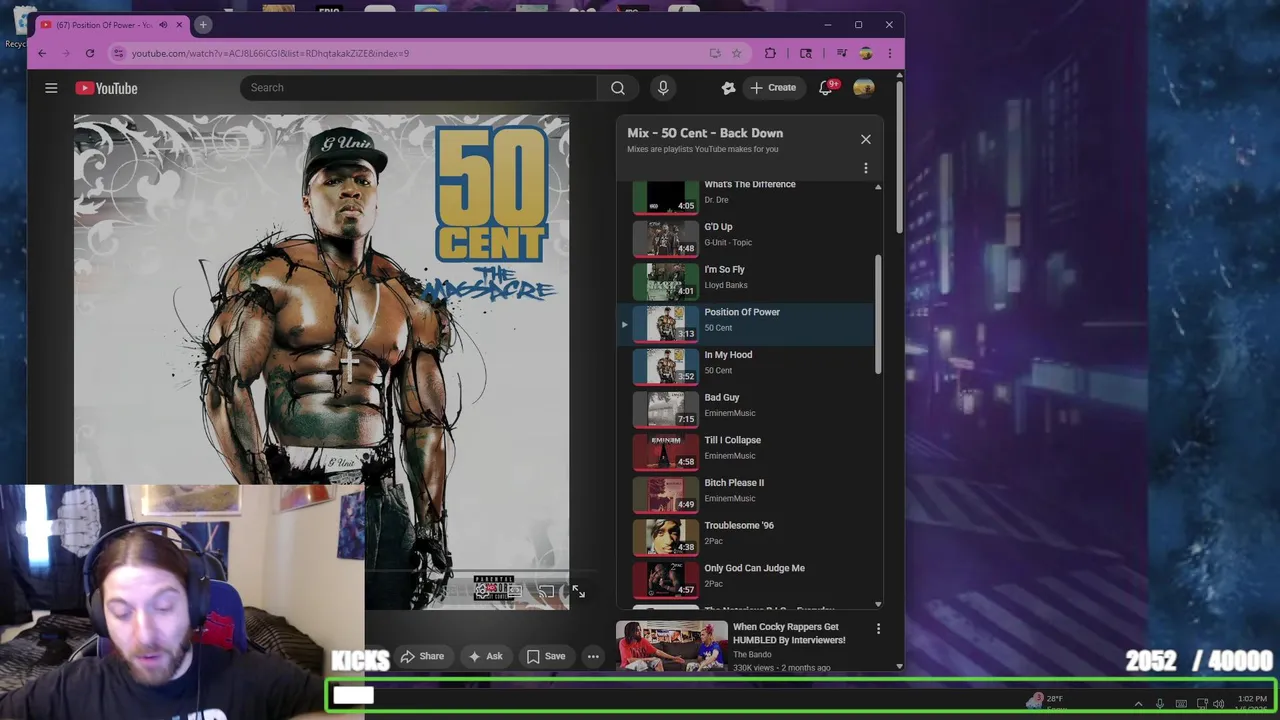Open options for When Cocky Rappers video
This screenshot has height=720, width=1280.
coord(878,629)
